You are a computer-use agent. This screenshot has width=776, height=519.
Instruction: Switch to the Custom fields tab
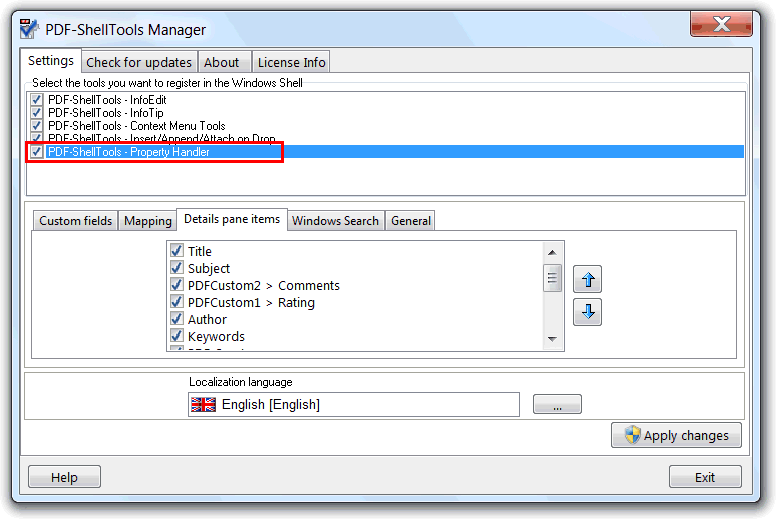click(76, 221)
